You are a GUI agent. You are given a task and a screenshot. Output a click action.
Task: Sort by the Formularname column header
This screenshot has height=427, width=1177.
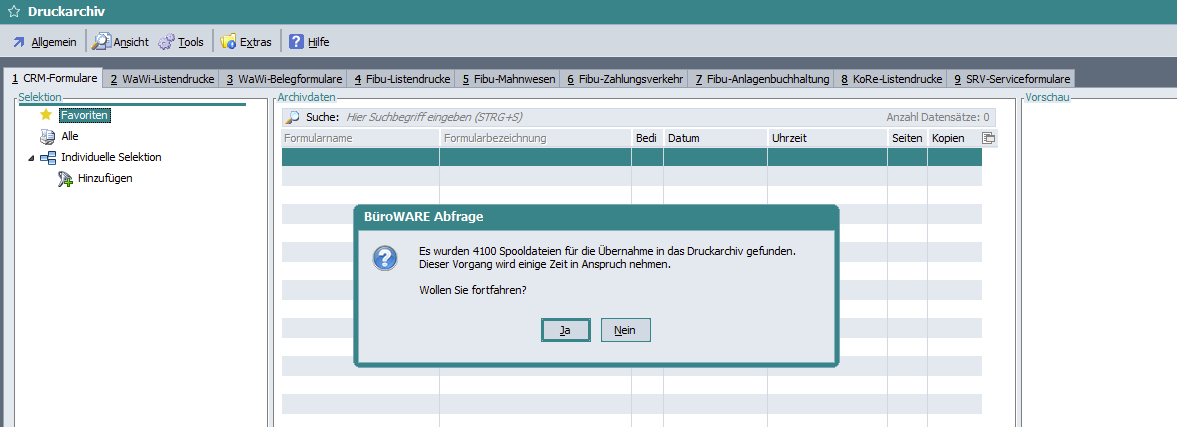(x=359, y=138)
